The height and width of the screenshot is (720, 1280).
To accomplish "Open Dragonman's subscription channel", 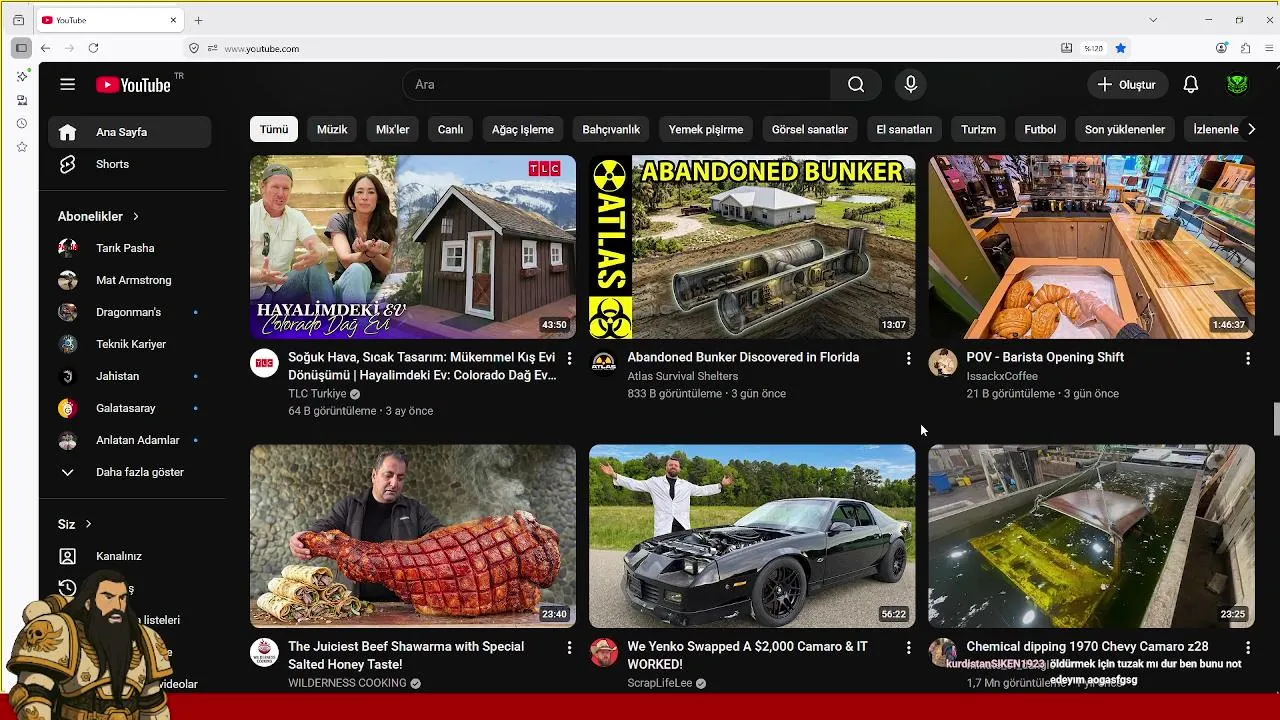I will click(130, 312).
